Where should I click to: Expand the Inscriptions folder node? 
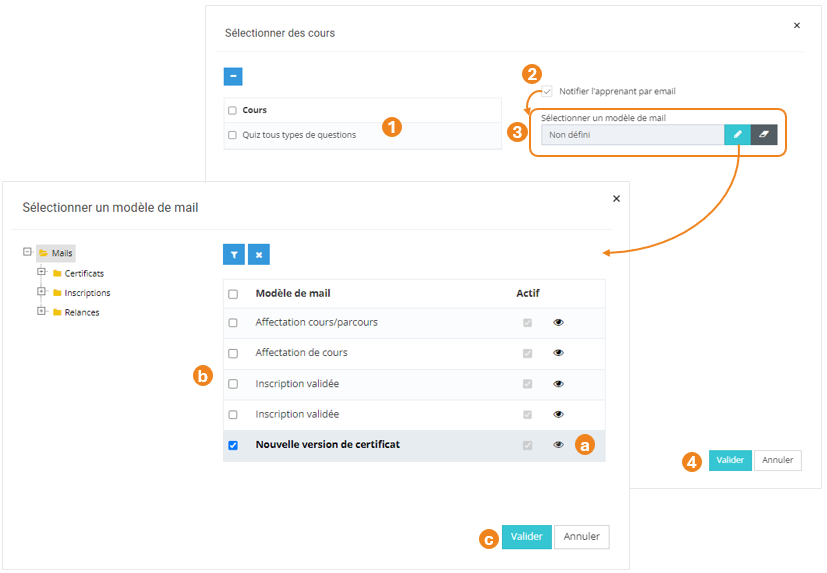click(42, 292)
